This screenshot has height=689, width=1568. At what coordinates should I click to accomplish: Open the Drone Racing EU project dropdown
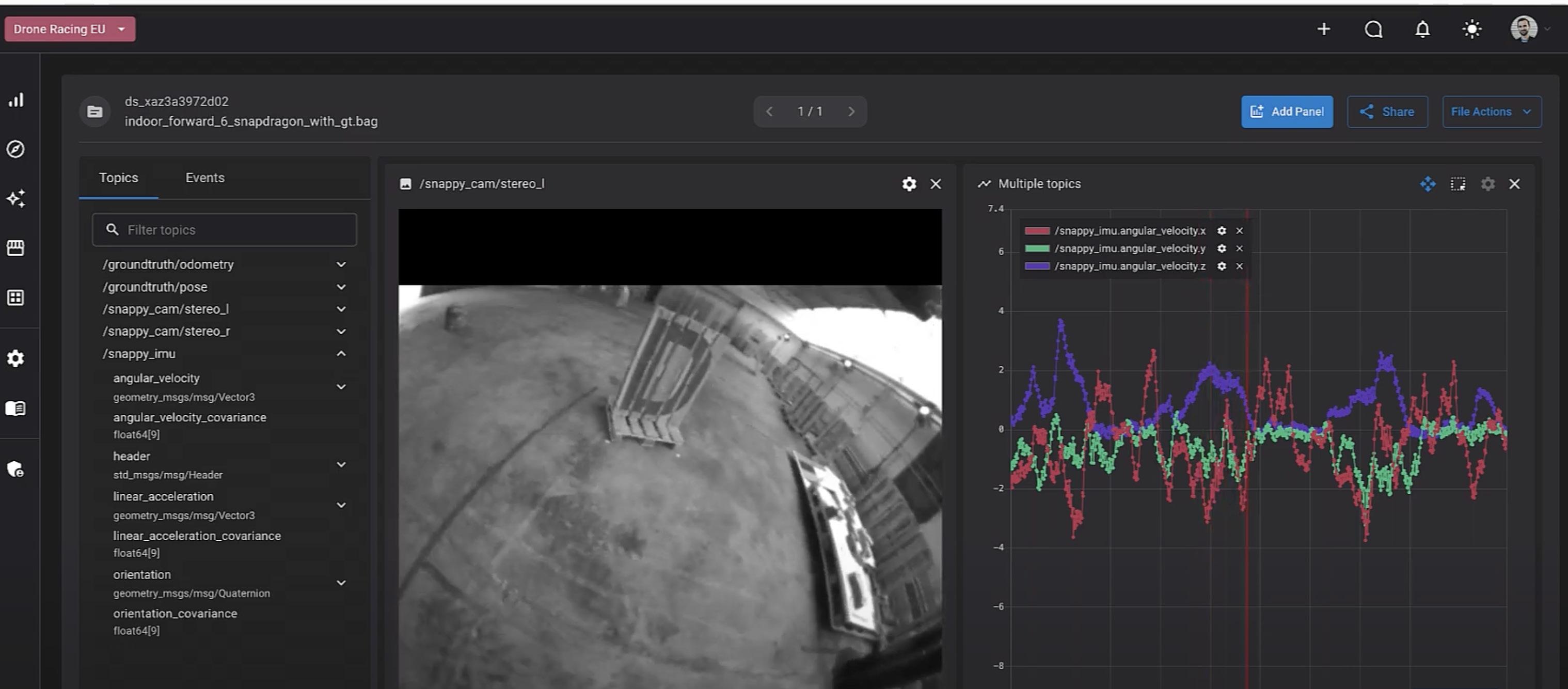tap(69, 29)
